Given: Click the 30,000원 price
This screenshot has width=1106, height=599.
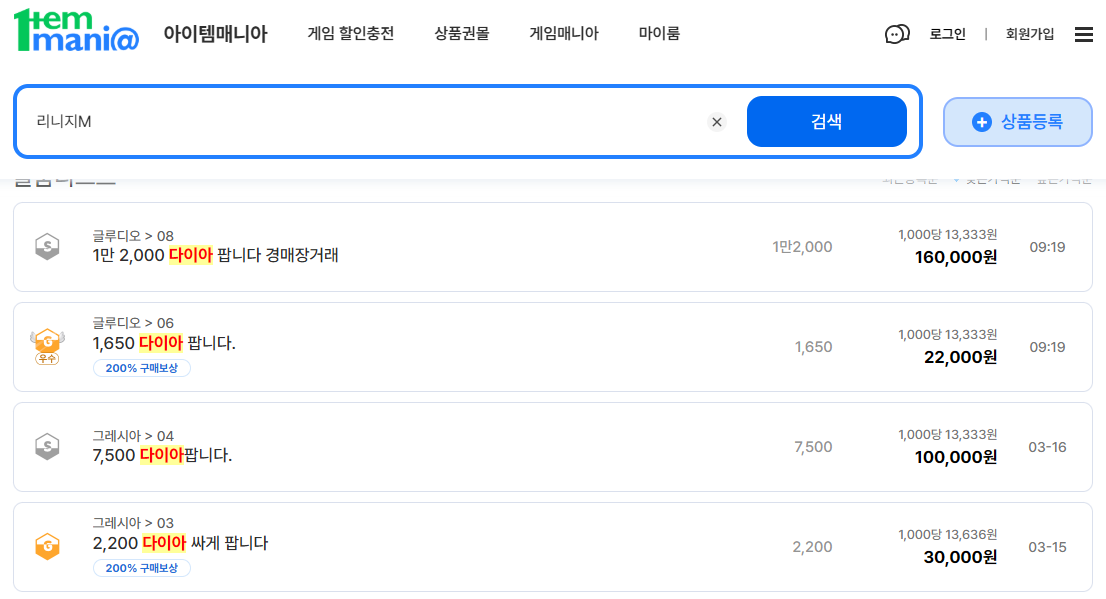Looking at the screenshot, I should (x=960, y=557).
